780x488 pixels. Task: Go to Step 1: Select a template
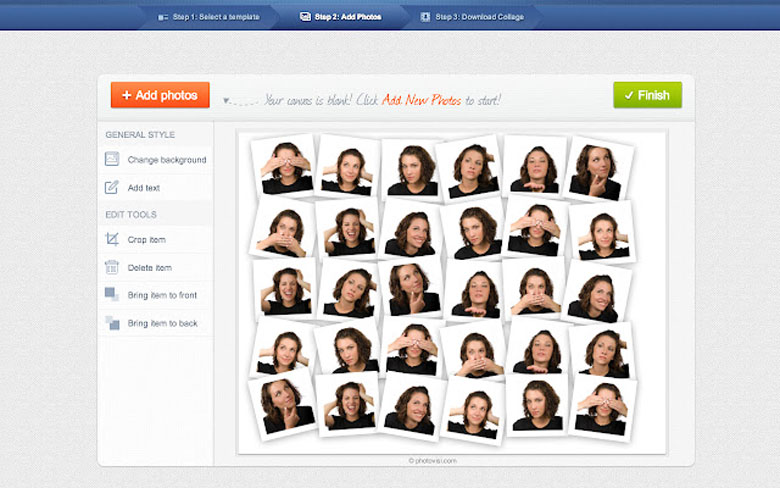tap(215, 17)
